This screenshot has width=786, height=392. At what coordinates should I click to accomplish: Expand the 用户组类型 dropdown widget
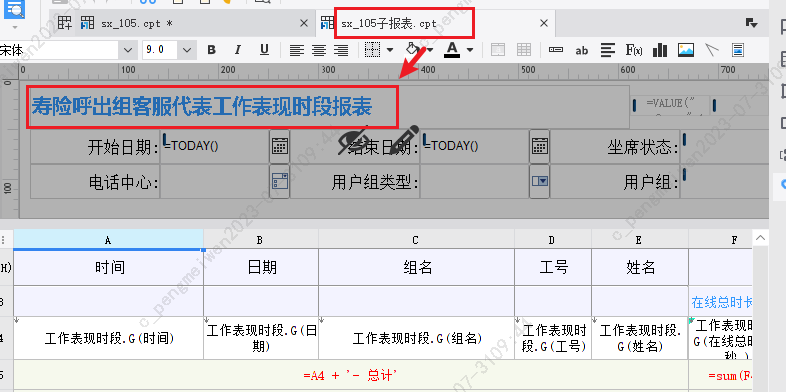[x=540, y=181]
